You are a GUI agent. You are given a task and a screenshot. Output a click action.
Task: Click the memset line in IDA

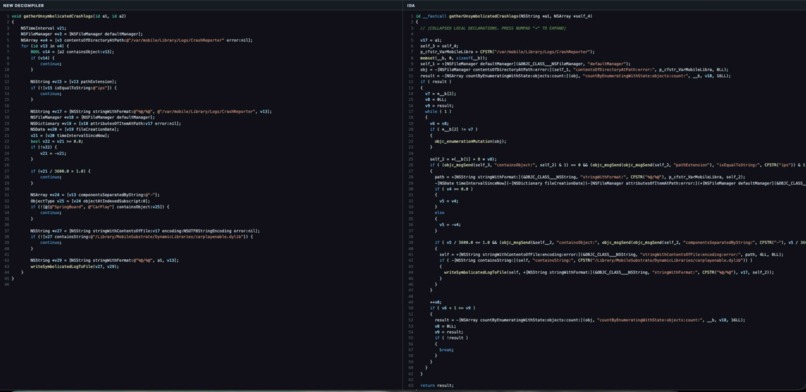click(x=454, y=58)
